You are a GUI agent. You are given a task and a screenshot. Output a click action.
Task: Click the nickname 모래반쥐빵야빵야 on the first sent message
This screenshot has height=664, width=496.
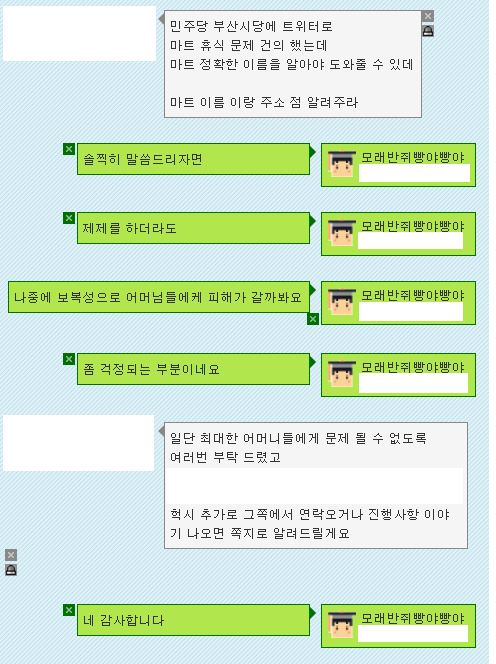click(413, 157)
